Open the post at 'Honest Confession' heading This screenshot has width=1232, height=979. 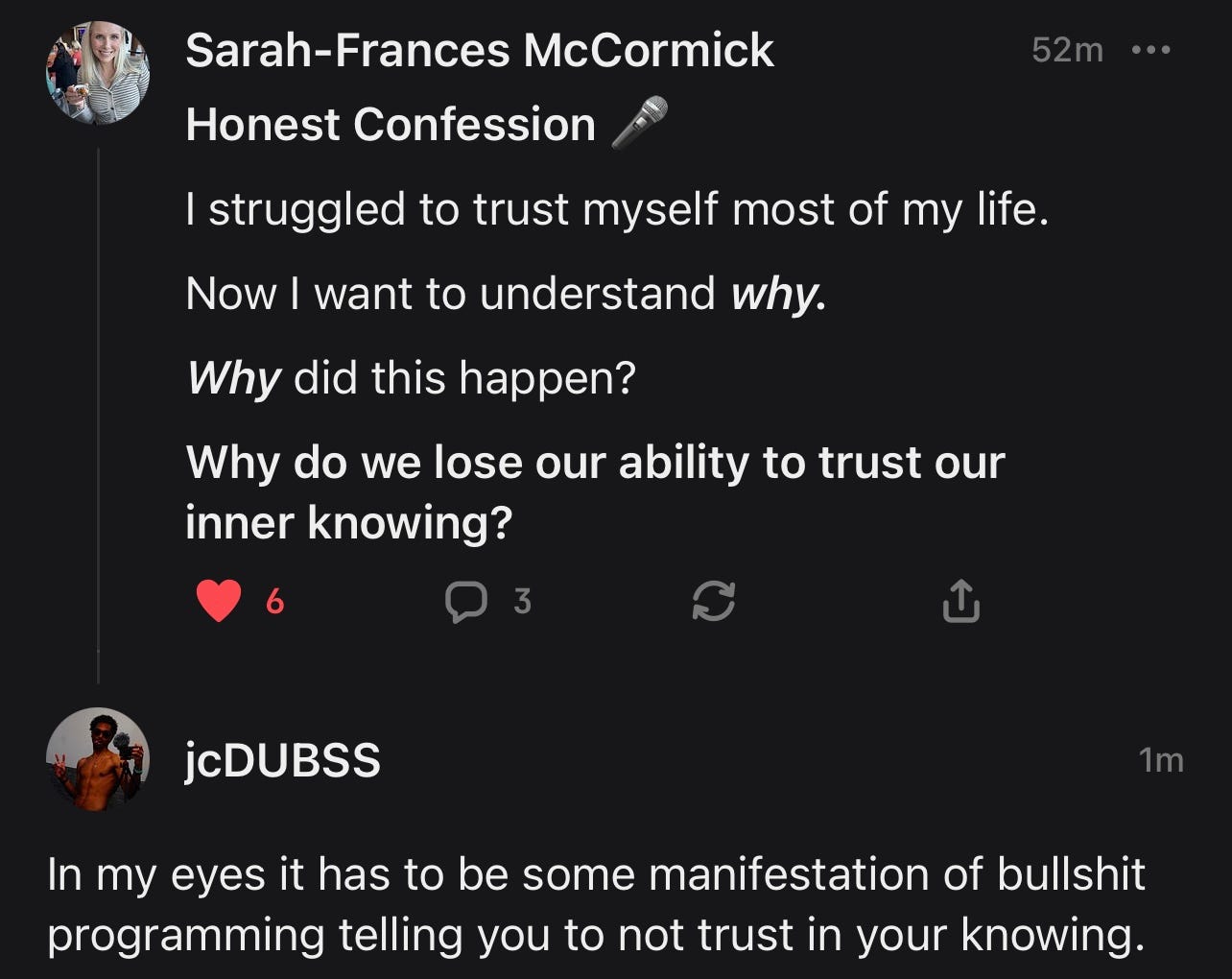(x=391, y=125)
